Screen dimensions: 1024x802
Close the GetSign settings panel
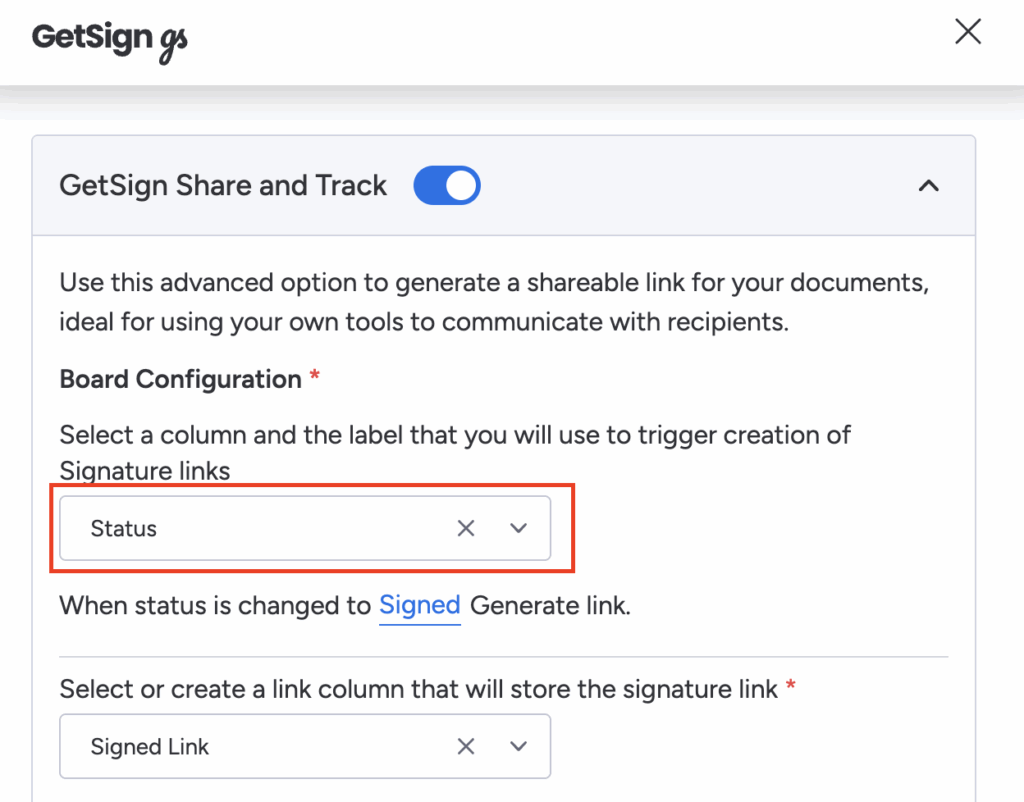coord(967,32)
